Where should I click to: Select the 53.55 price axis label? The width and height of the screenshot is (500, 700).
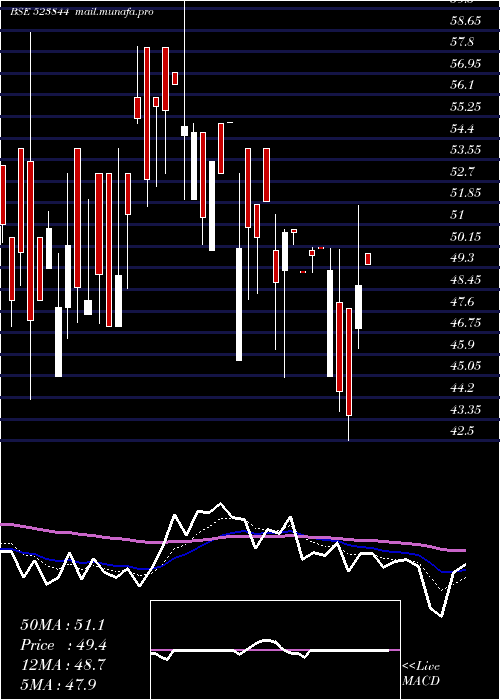[x=464, y=150]
